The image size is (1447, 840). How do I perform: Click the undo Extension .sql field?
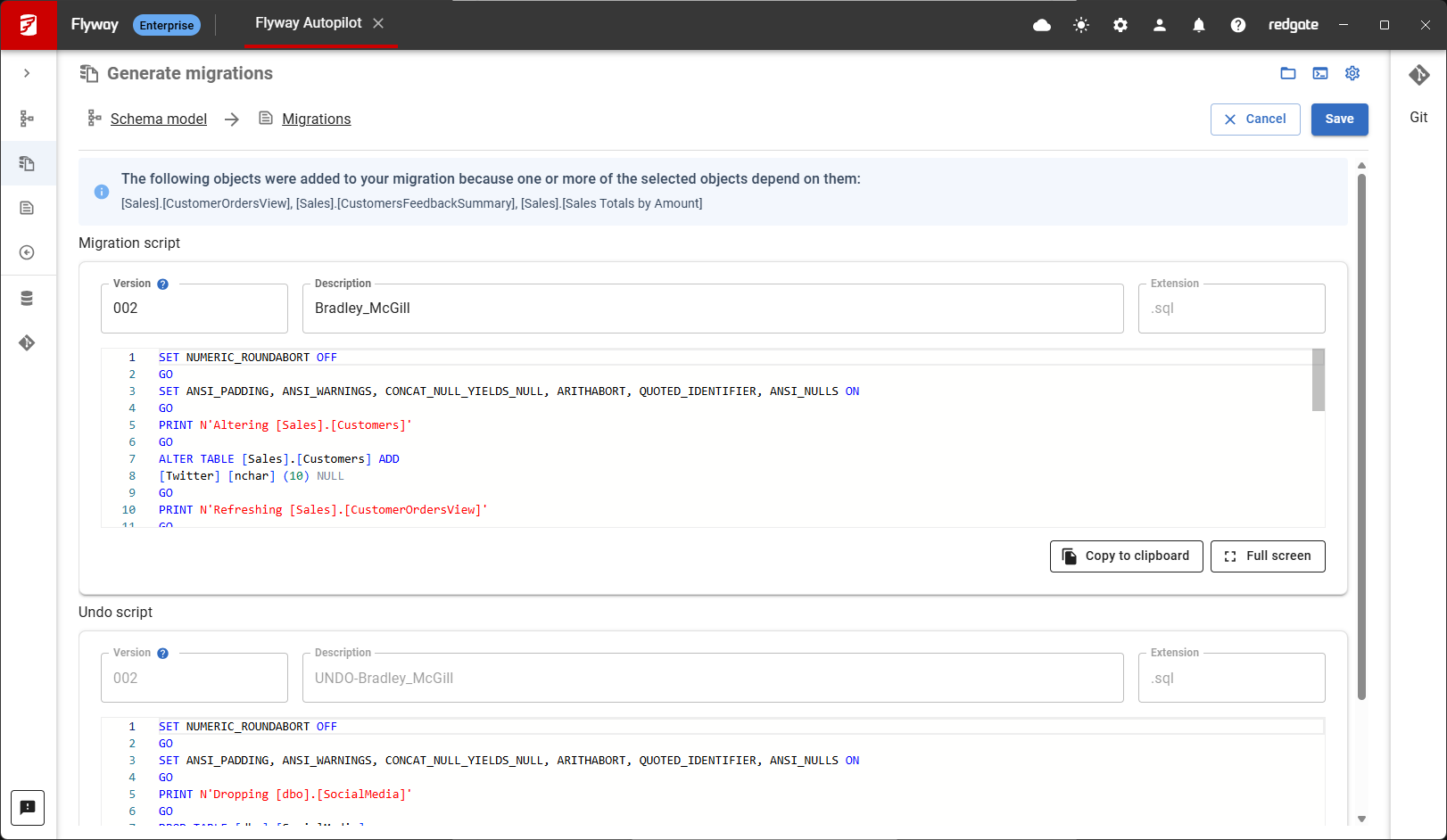pyautogui.click(x=1231, y=678)
